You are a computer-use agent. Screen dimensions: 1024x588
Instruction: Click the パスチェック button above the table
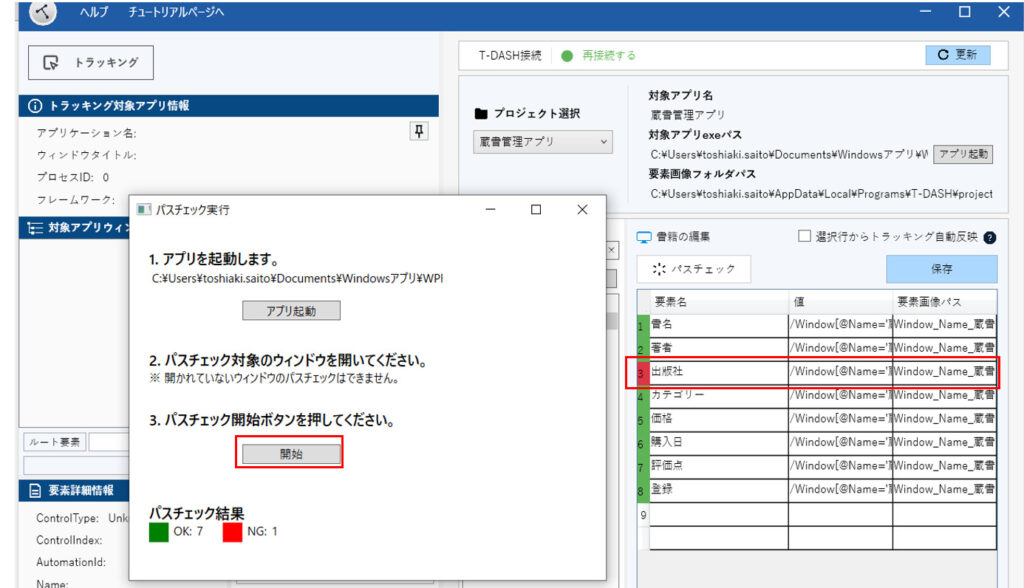click(x=693, y=269)
